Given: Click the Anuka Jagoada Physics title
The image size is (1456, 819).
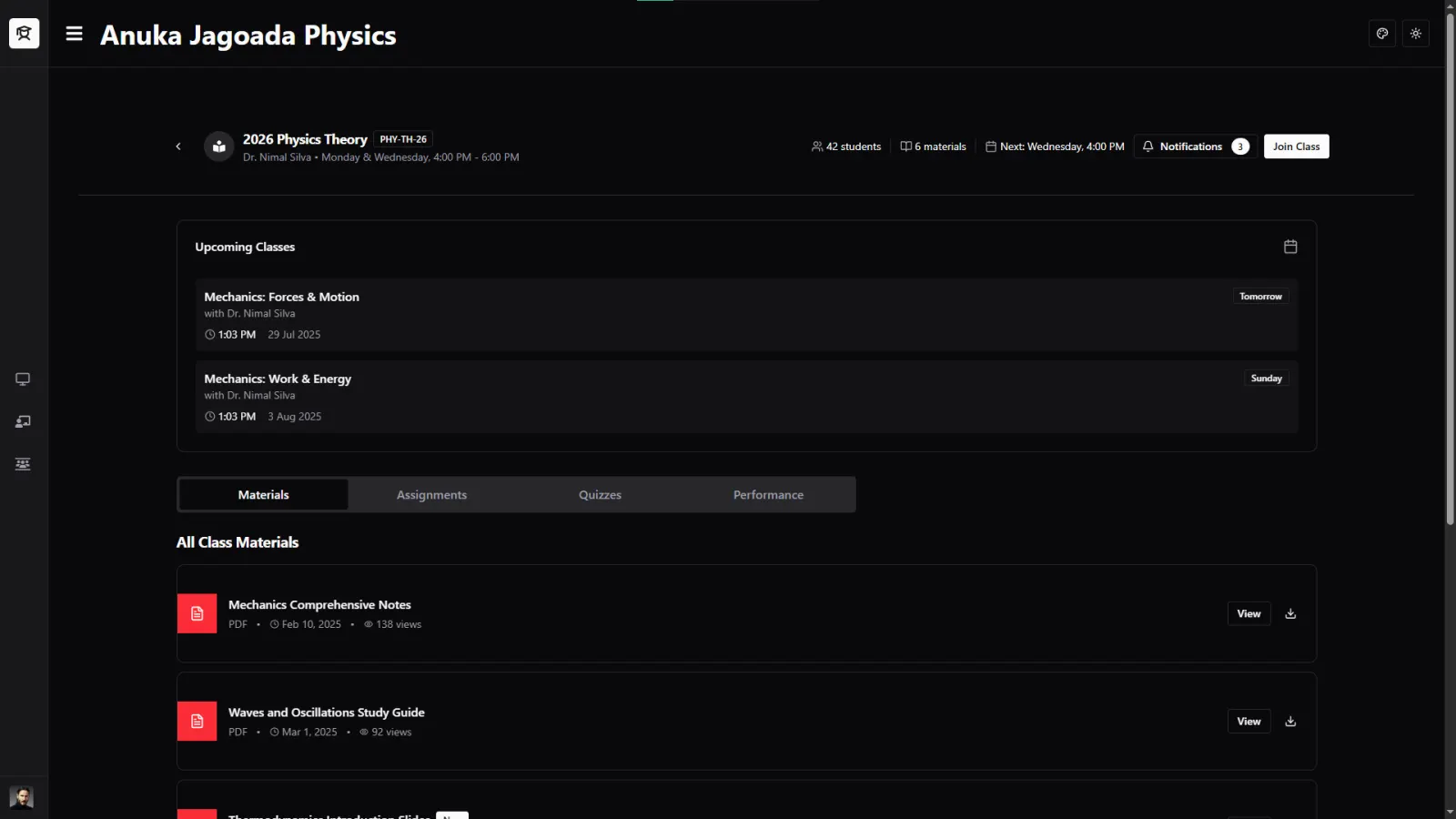Looking at the screenshot, I should pos(248,35).
